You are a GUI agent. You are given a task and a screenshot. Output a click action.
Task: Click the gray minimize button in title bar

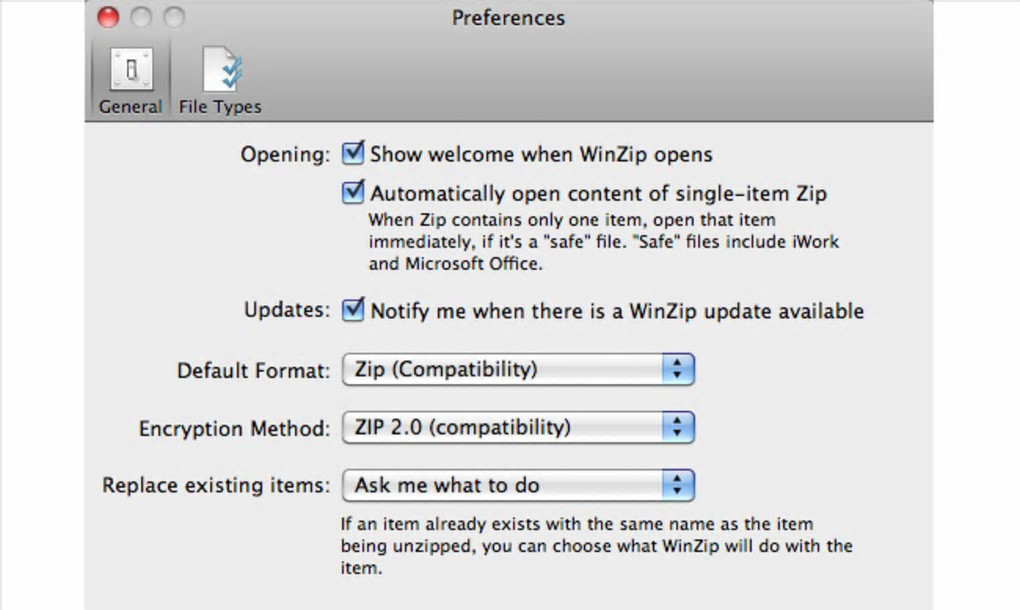pyautogui.click(x=141, y=17)
